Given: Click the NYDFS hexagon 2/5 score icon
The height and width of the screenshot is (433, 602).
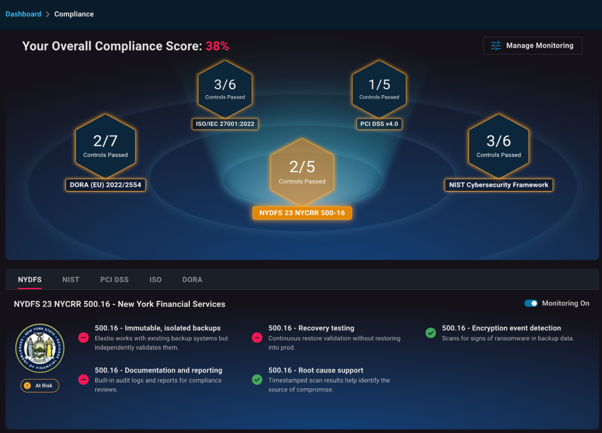Looking at the screenshot, I should coord(301,171).
